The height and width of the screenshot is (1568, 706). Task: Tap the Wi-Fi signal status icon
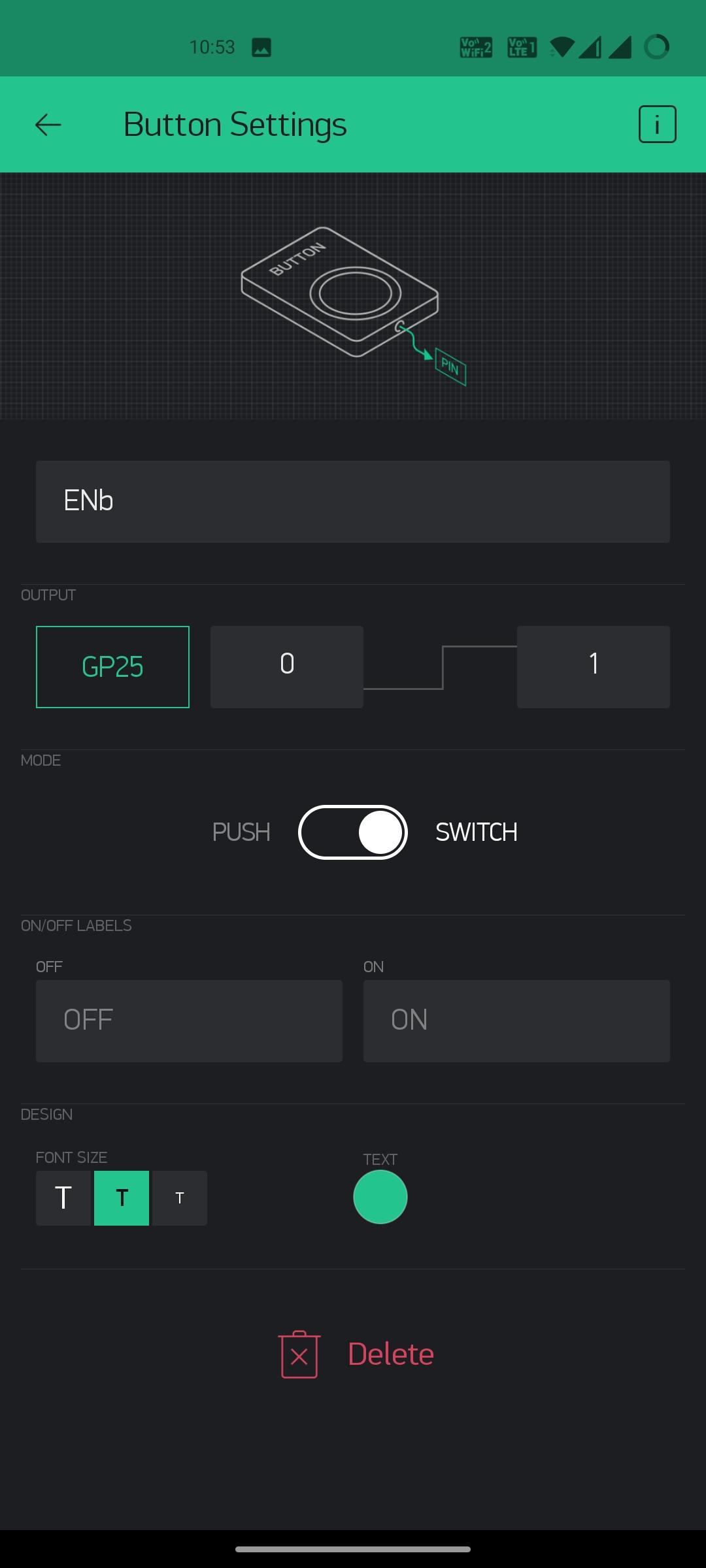pos(562,47)
